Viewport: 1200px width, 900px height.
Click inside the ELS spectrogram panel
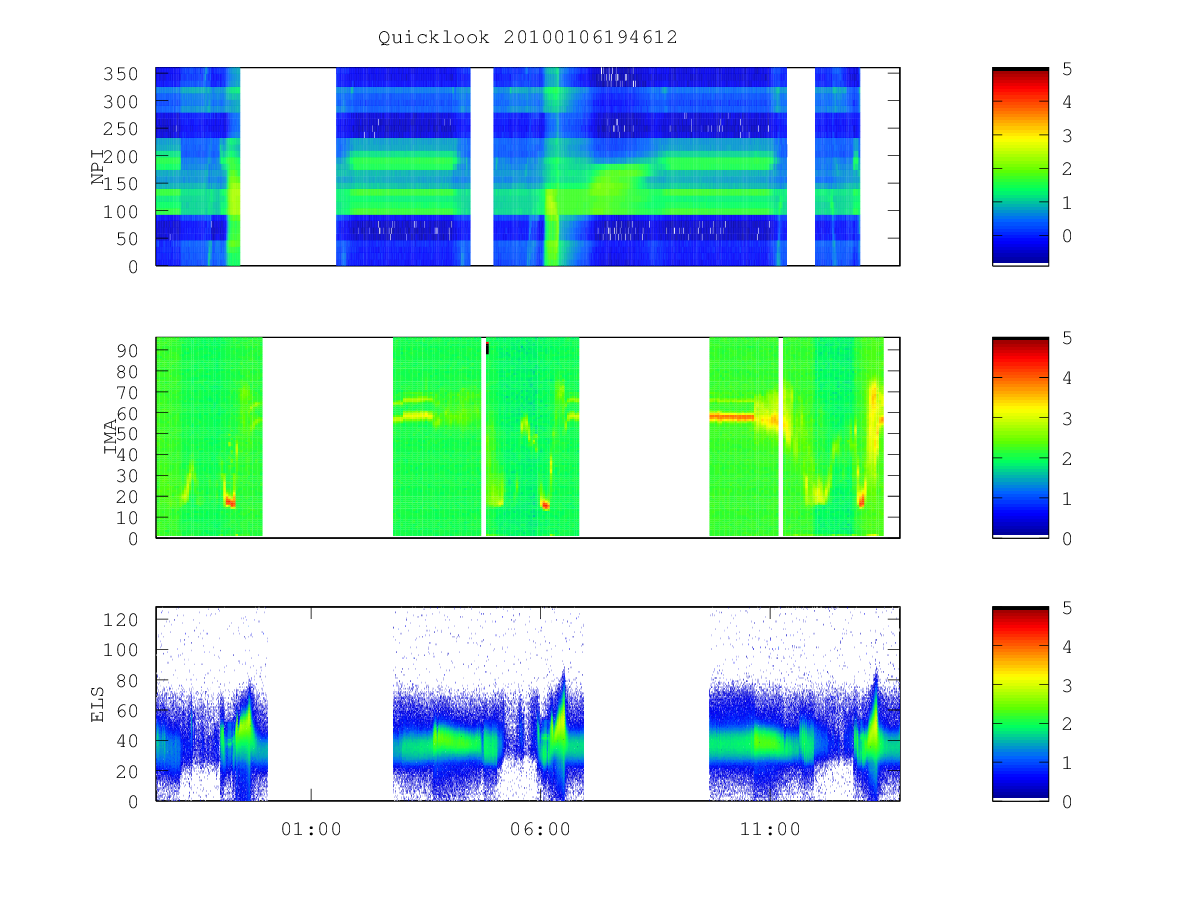click(528, 704)
